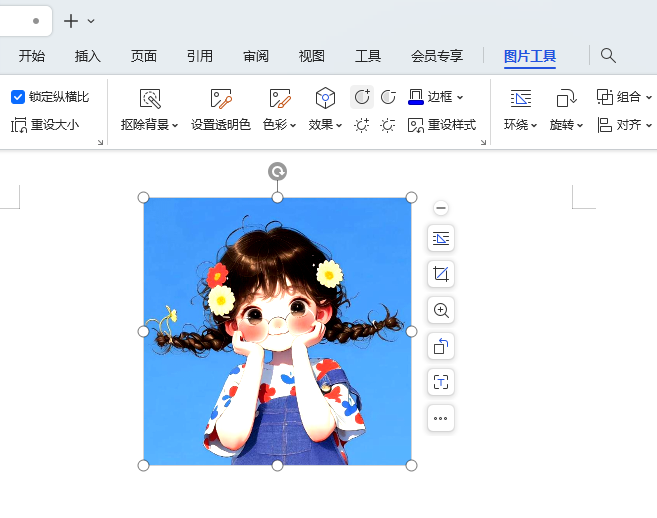Click the image rotation handle
657x518 pixels.
(x=277, y=172)
